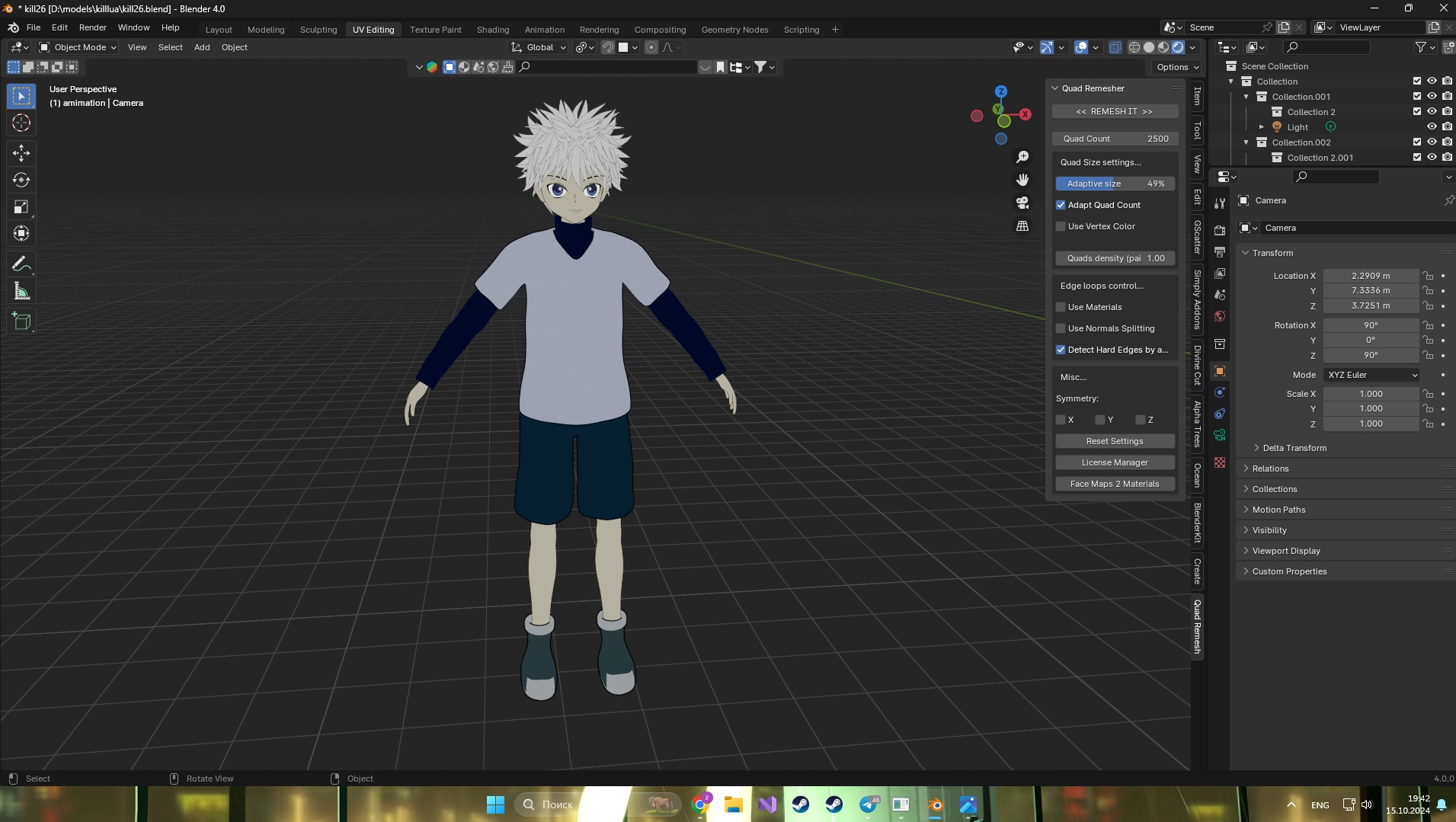The width and height of the screenshot is (1456, 822).
Task: Select the Annotate tool
Action: tap(21, 264)
